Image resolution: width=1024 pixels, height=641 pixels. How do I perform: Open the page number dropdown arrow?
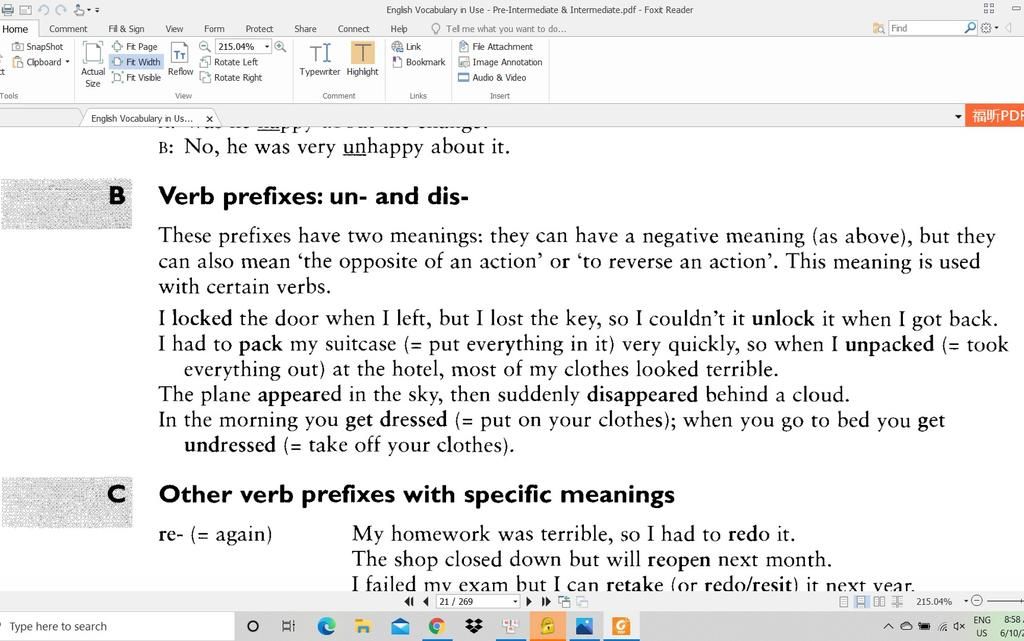pos(515,601)
